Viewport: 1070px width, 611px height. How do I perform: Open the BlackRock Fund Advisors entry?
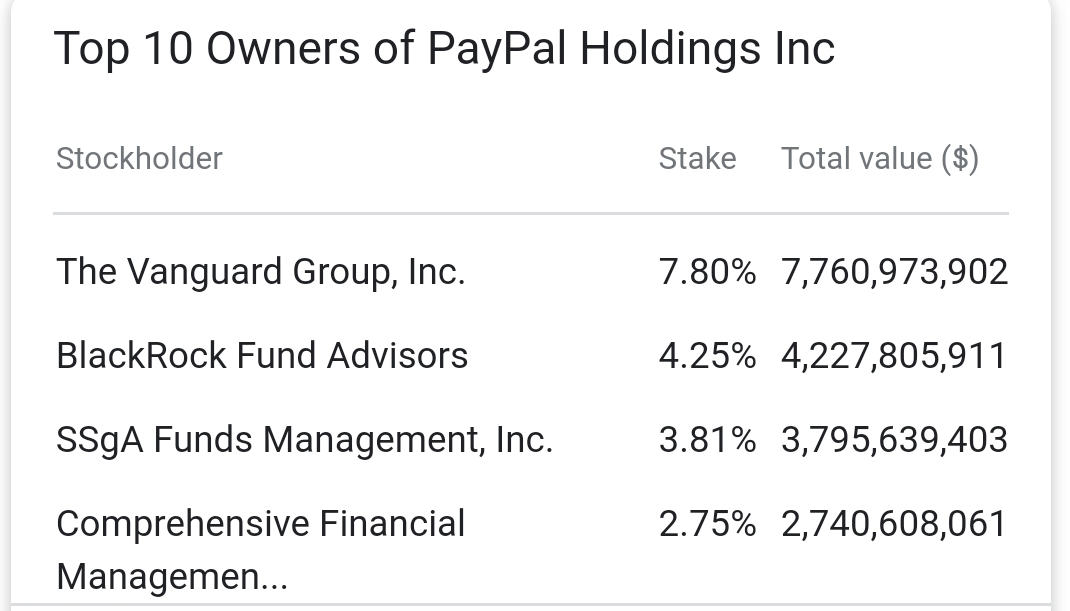point(262,355)
